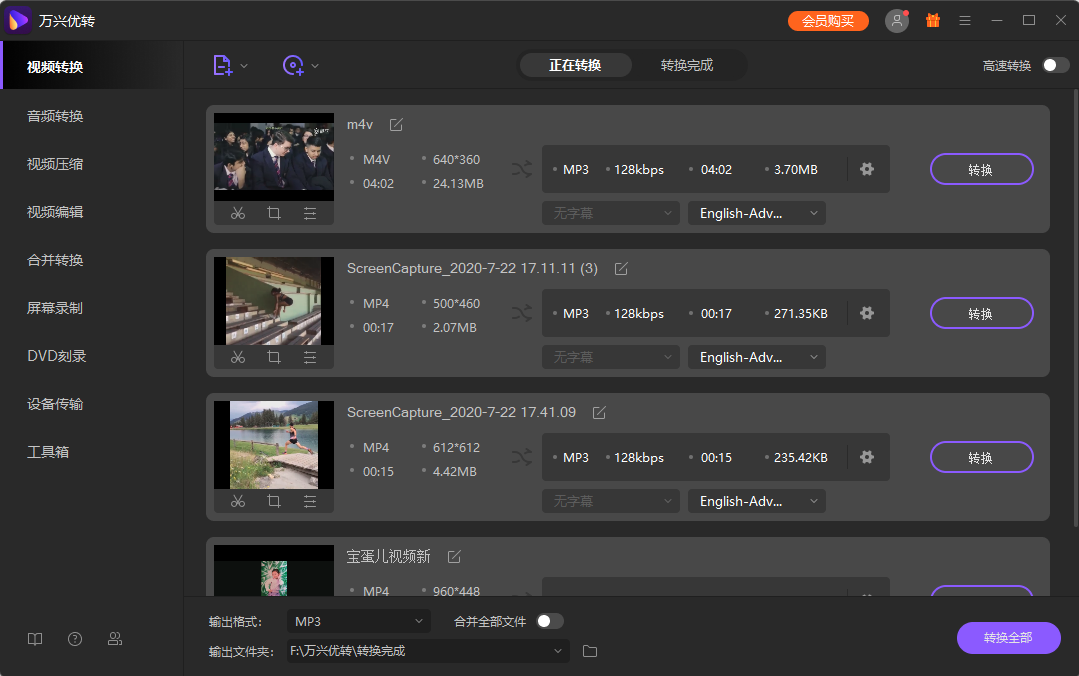Open the account avatar menu

click(896, 19)
